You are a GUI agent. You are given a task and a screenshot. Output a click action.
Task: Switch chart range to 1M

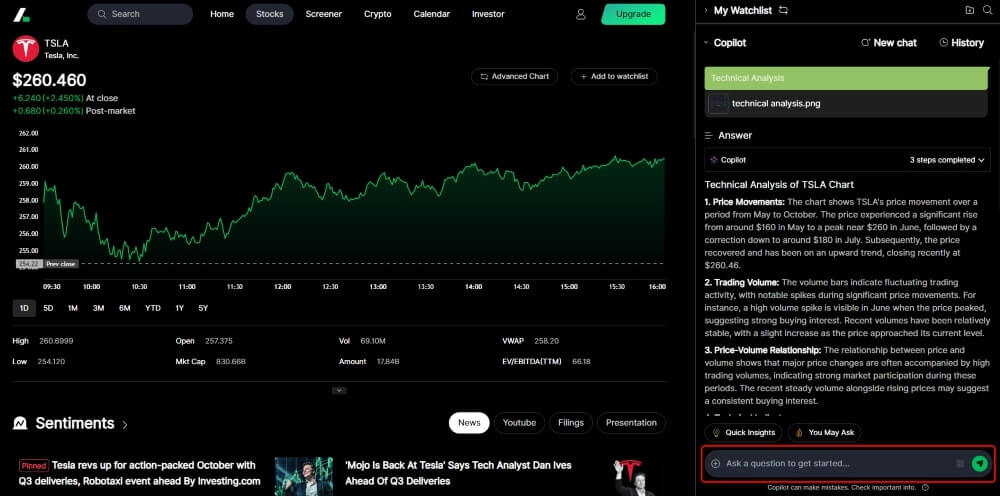73,308
